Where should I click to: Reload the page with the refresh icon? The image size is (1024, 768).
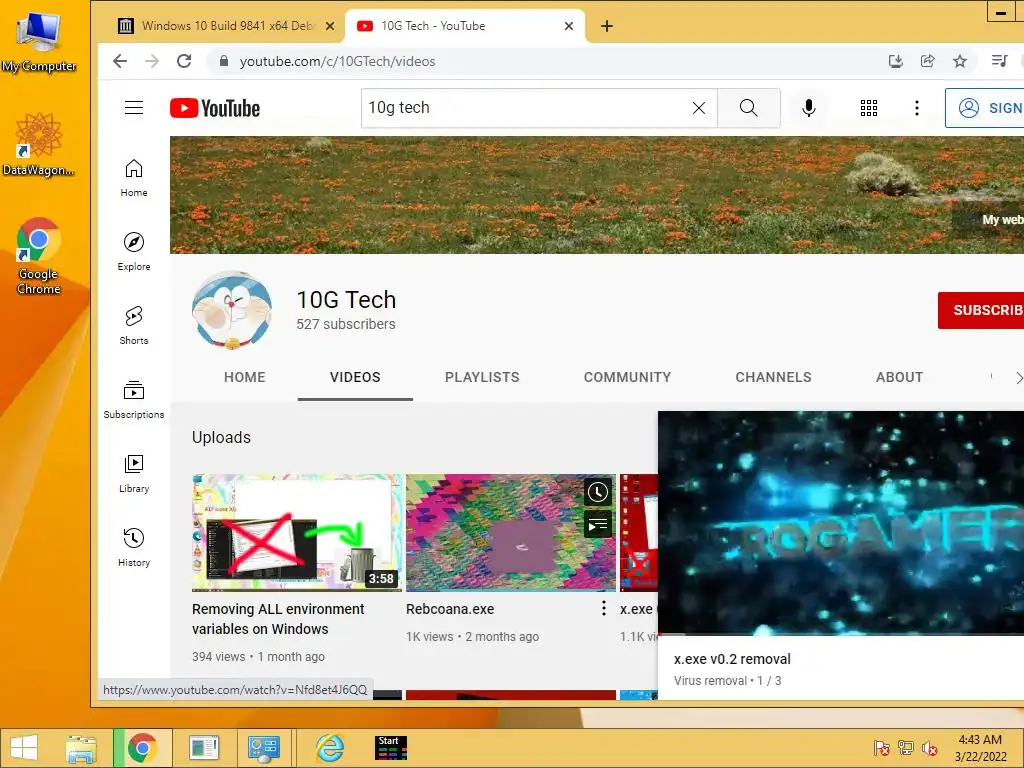184,61
